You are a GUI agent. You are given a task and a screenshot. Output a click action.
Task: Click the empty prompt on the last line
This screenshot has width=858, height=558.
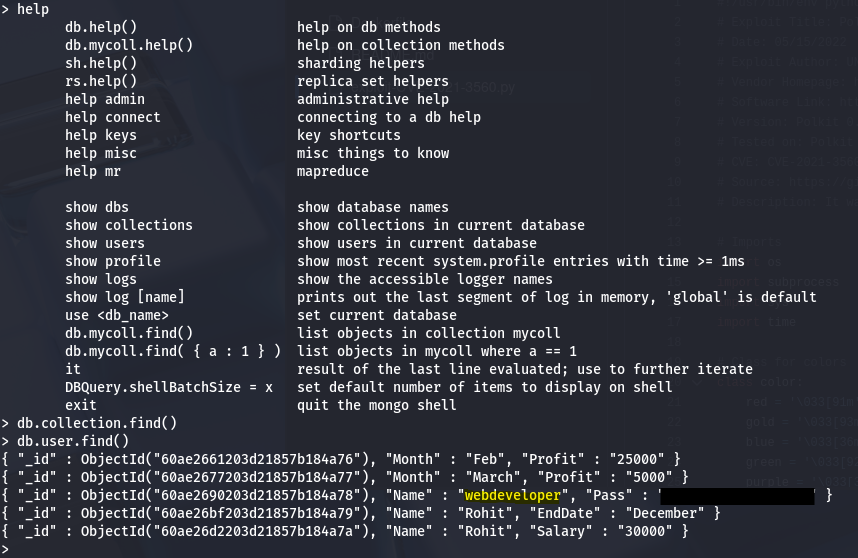click(x=20, y=549)
